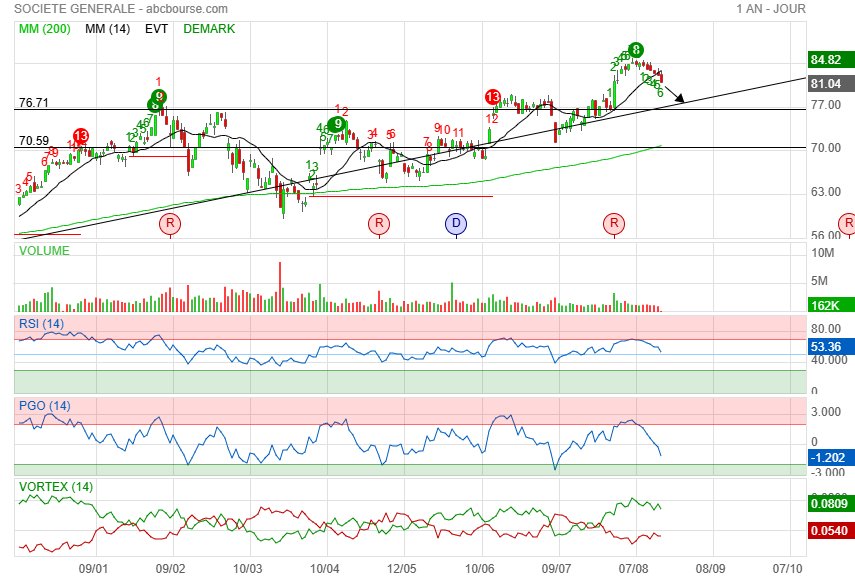This screenshot has height=579, width=855.
Task: Click the 77.00 price axis label
Action: 826,104
